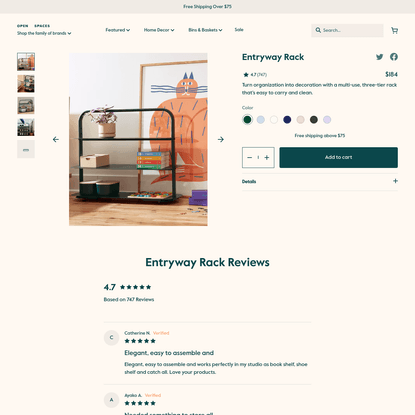This screenshot has width=415, height=415.
Task: Select the second product thumbnail
Action: 26,83
